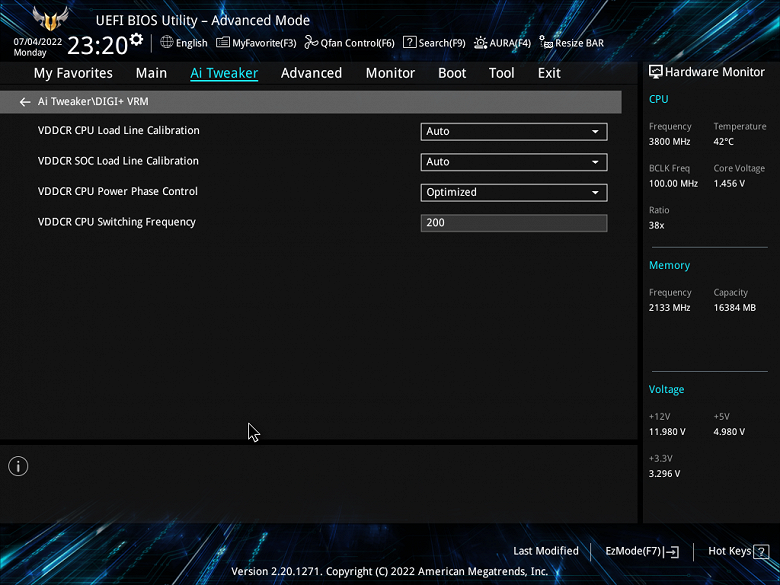Screen dimensions: 780x585
Task: Select Ai Tweaker tab
Action: coord(224,73)
